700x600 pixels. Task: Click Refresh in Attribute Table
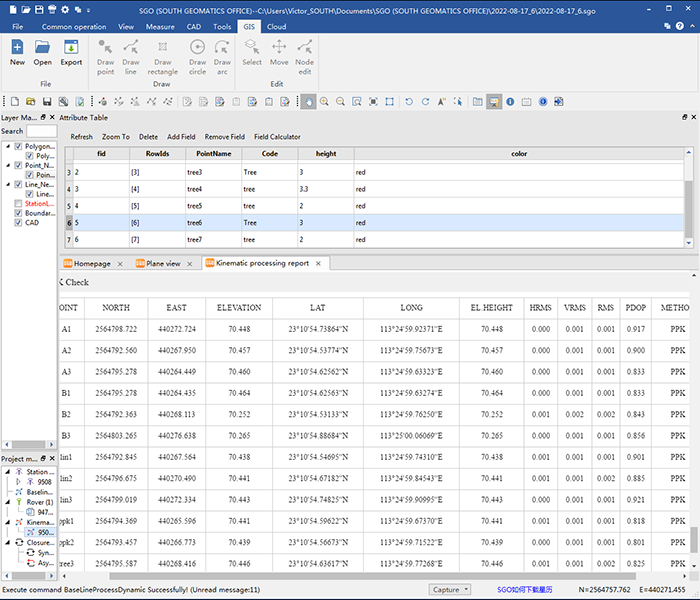tap(82, 137)
